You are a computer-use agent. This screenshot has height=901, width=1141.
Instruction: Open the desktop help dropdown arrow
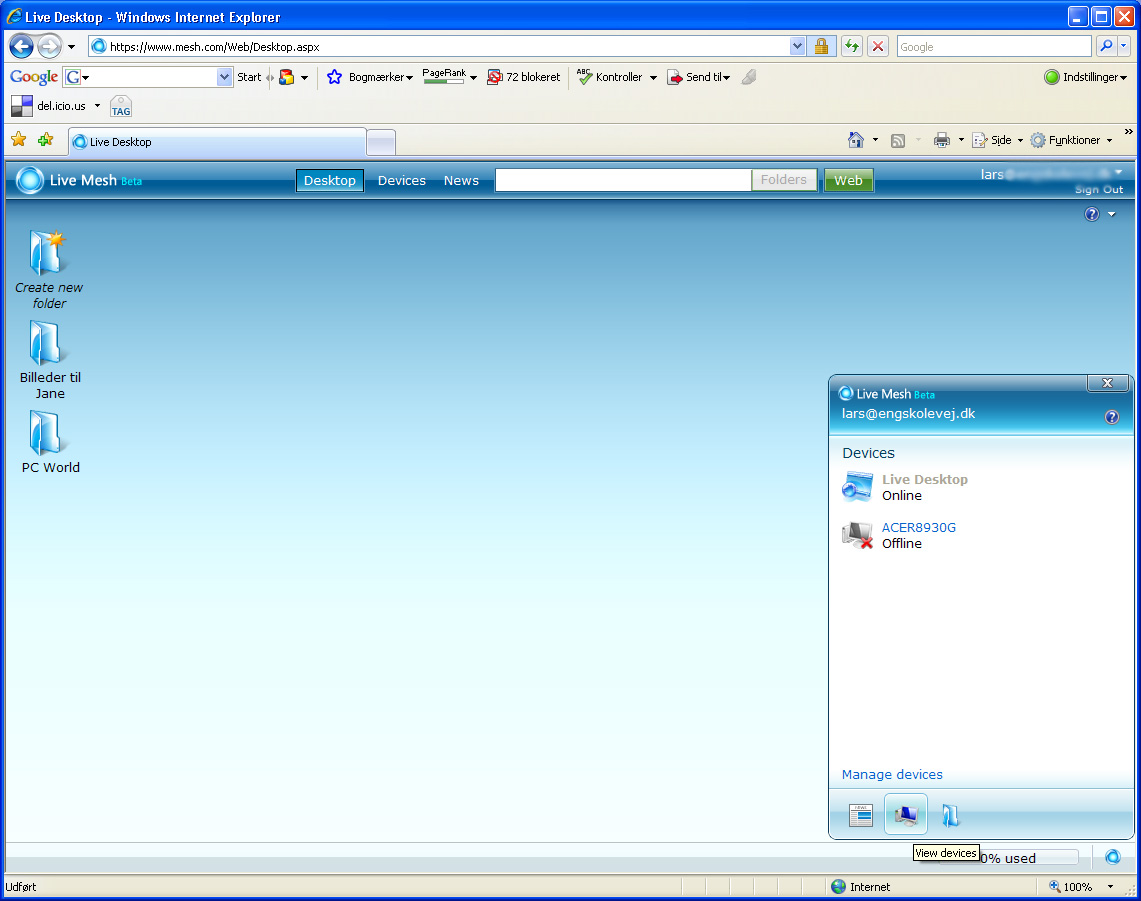(x=1111, y=214)
